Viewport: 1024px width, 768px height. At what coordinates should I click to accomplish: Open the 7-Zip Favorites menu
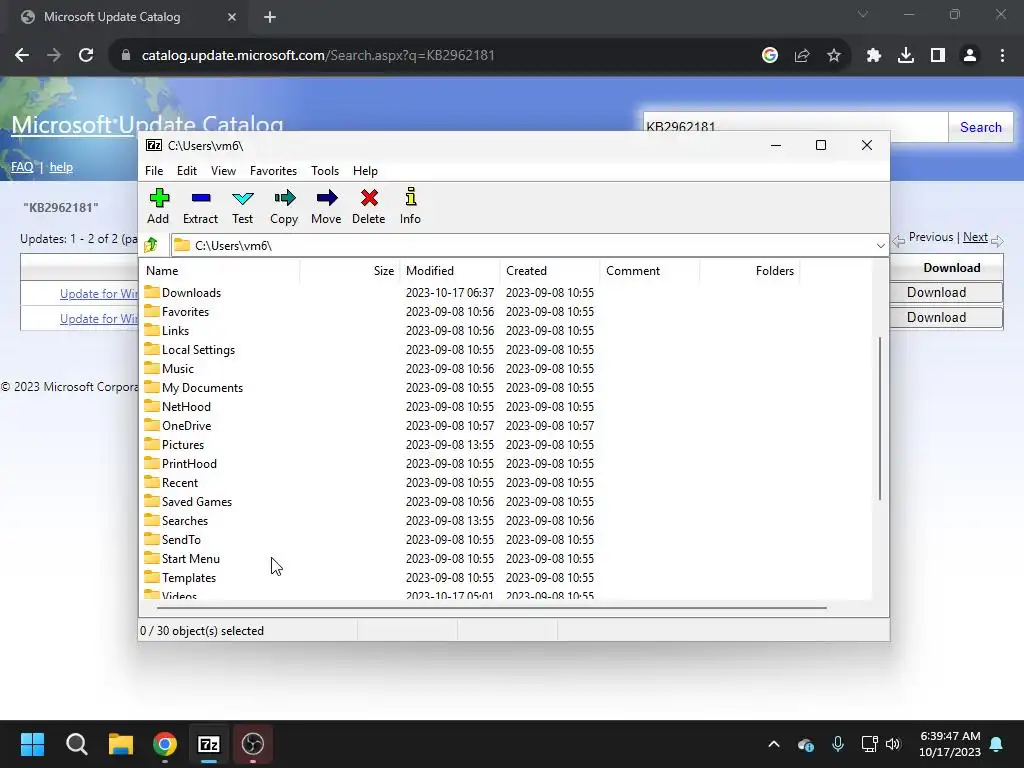click(273, 170)
